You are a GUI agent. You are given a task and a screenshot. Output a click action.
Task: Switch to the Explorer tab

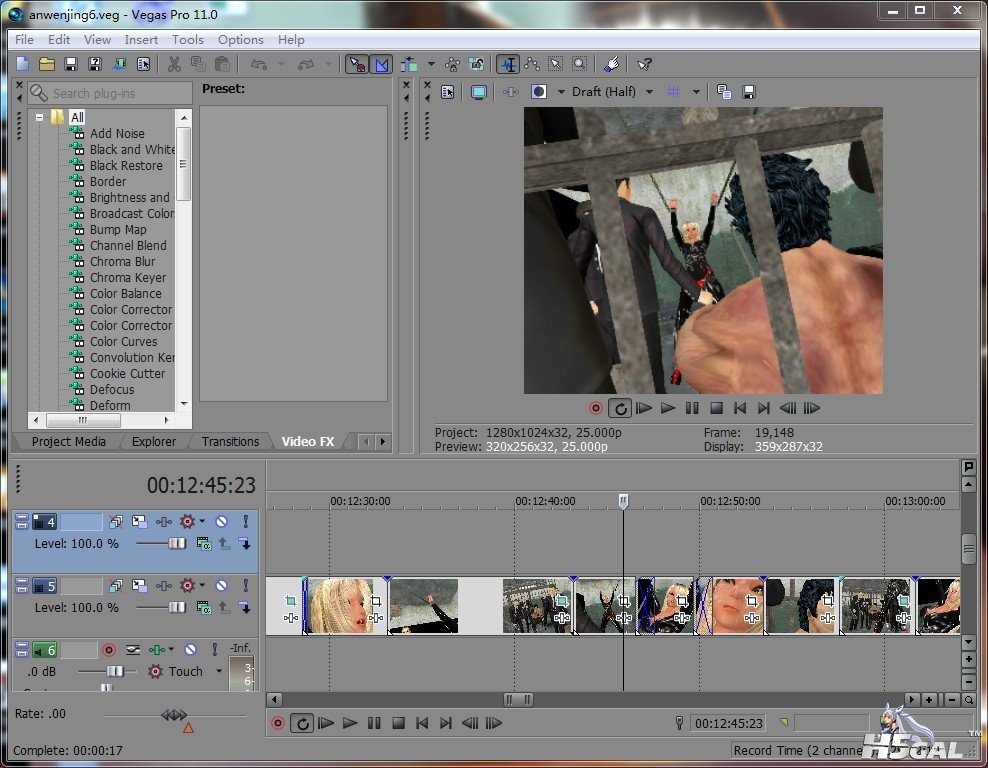154,441
